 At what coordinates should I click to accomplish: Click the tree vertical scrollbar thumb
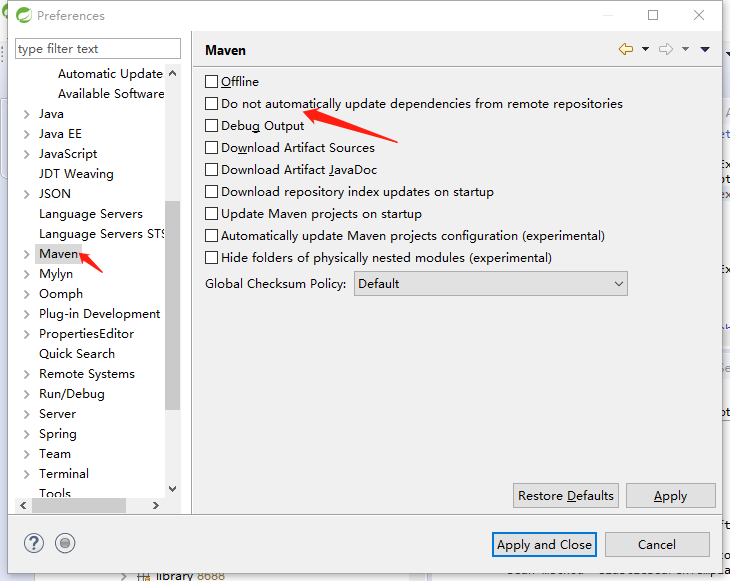(x=172, y=305)
